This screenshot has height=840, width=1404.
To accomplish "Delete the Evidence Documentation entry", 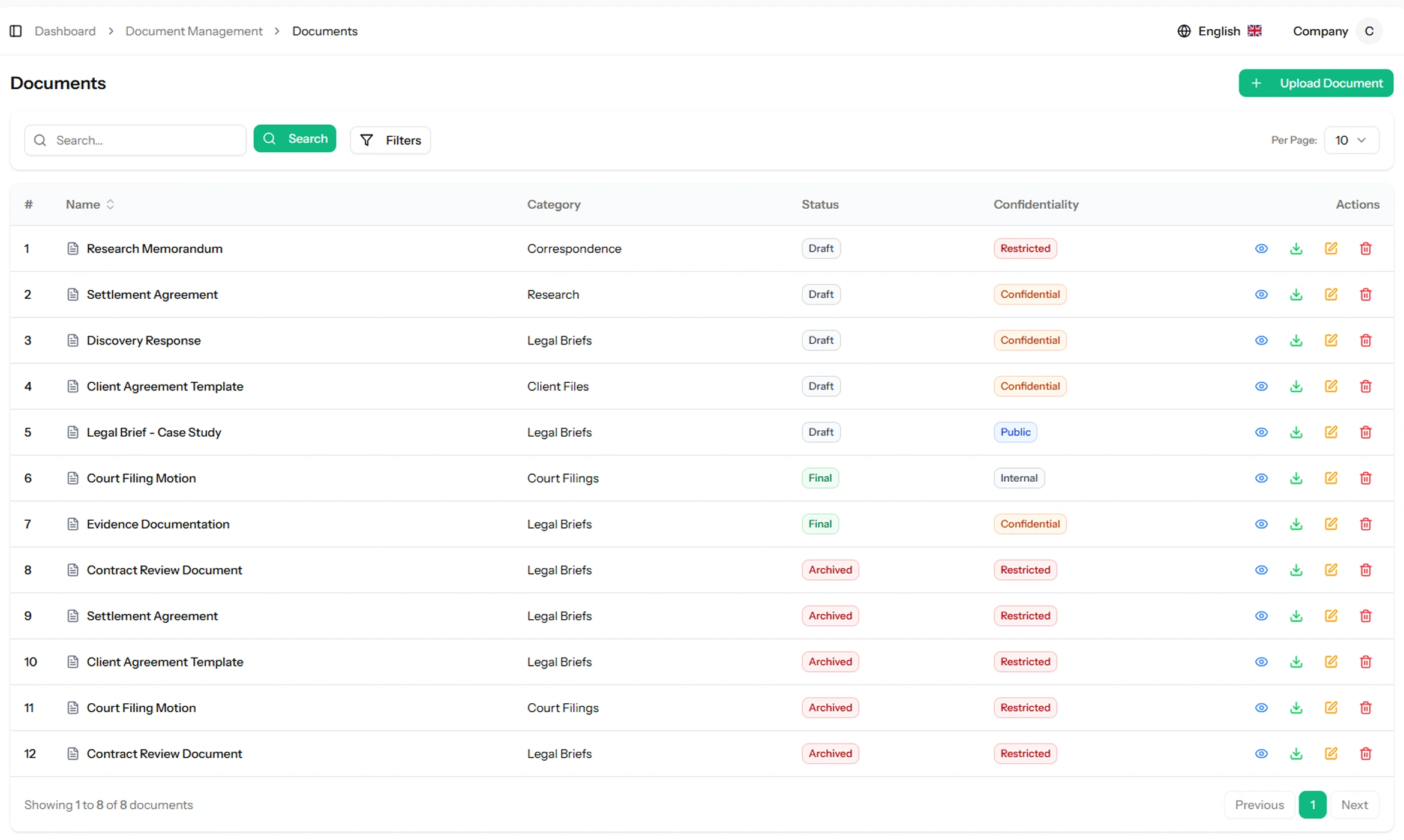I will pyautogui.click(x=1366, y=524).
